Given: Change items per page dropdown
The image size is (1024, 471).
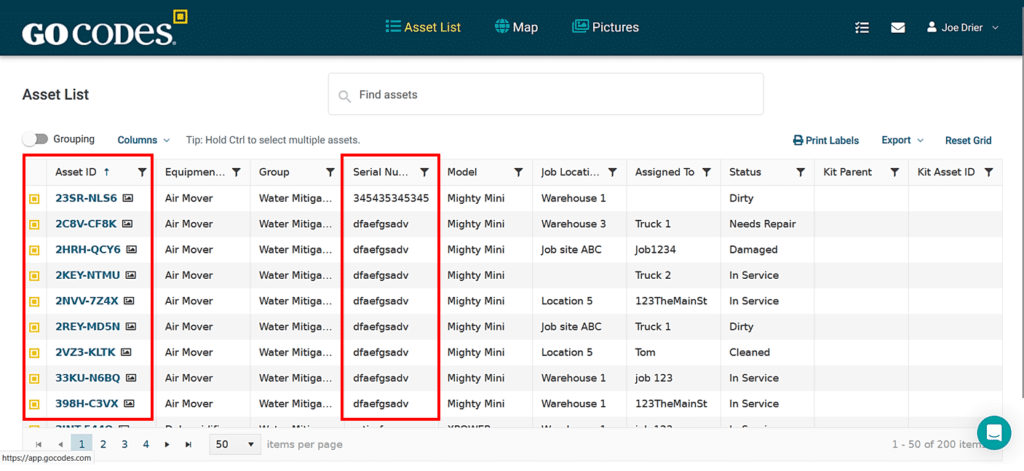Looking at the screenshot, I should (x=235, y=444).
